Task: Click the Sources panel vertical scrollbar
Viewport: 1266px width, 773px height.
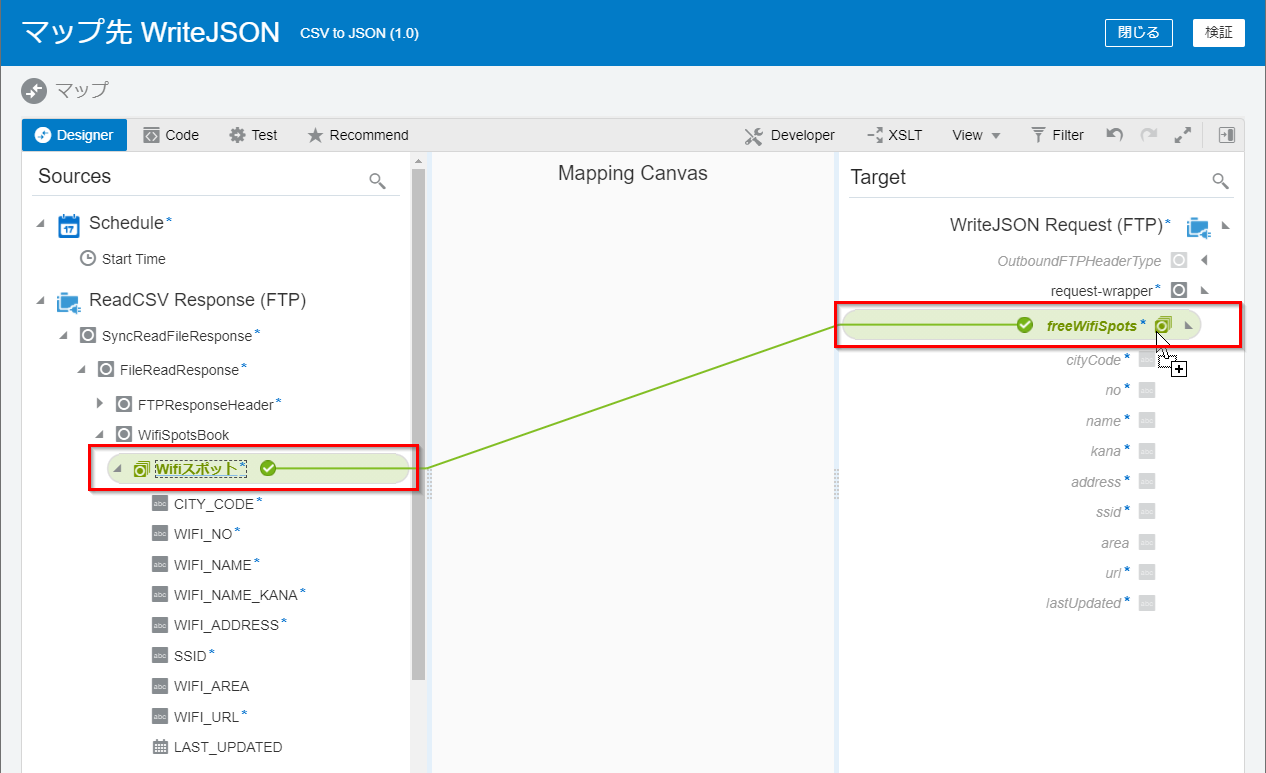Action: (418, 420)
